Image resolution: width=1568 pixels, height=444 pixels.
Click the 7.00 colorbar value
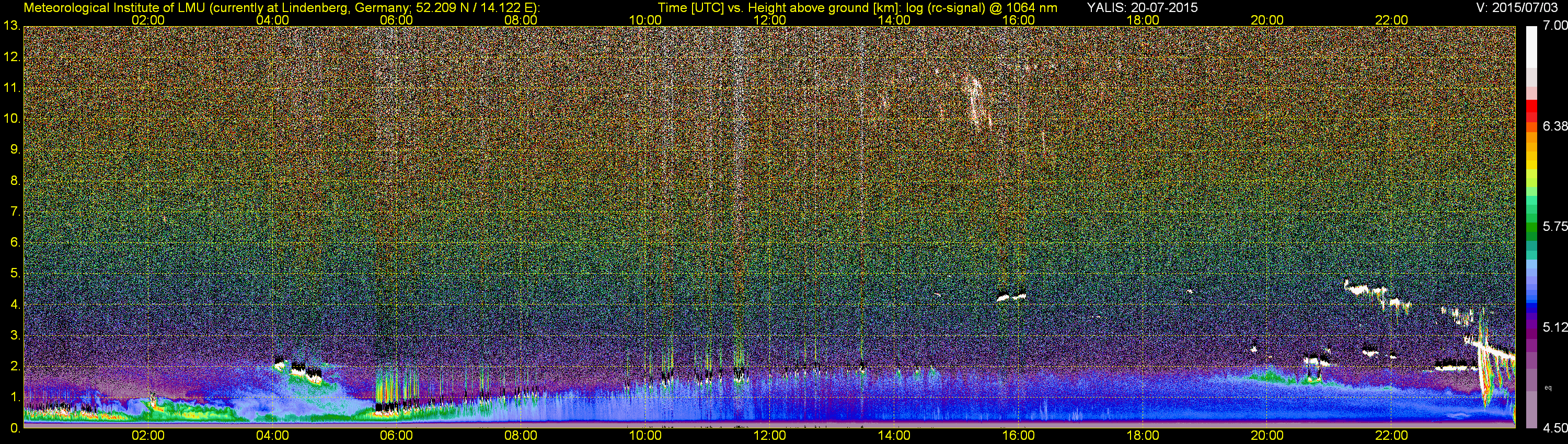click(x=1555, y=26)
